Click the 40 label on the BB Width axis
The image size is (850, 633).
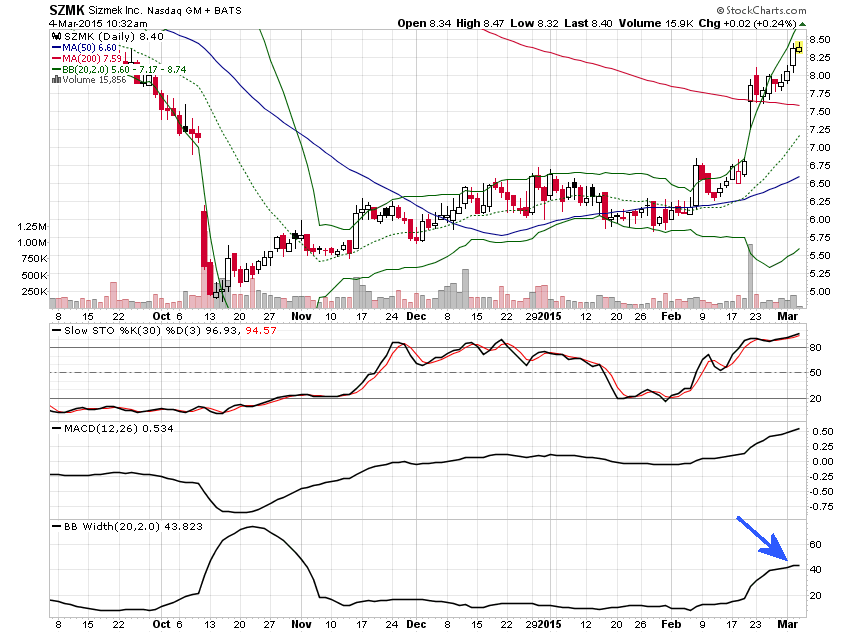(815, 570)
